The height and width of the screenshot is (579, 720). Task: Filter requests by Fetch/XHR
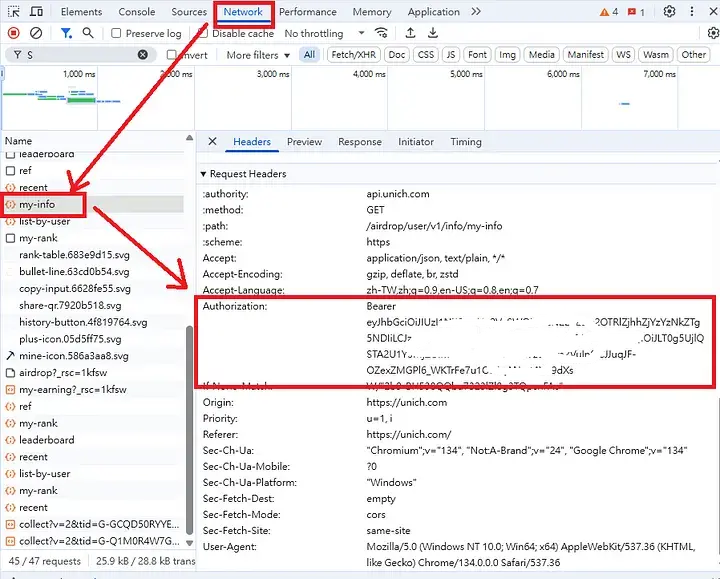coord(354,55)
